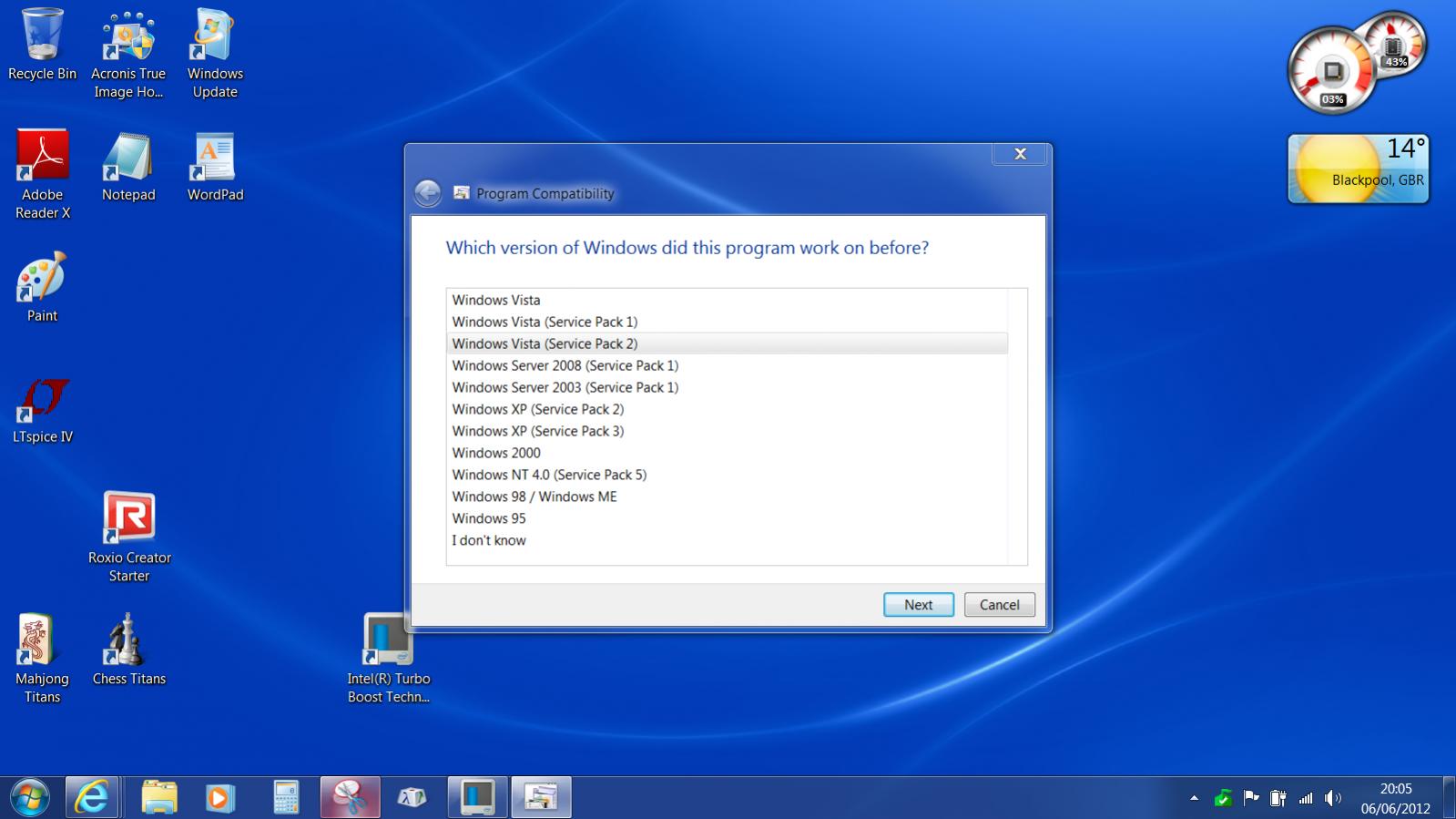Screen dimensions: 1456x819
Task: Select Intel Turbo Boost Technology desktop icon
Action: pos(388,658)
